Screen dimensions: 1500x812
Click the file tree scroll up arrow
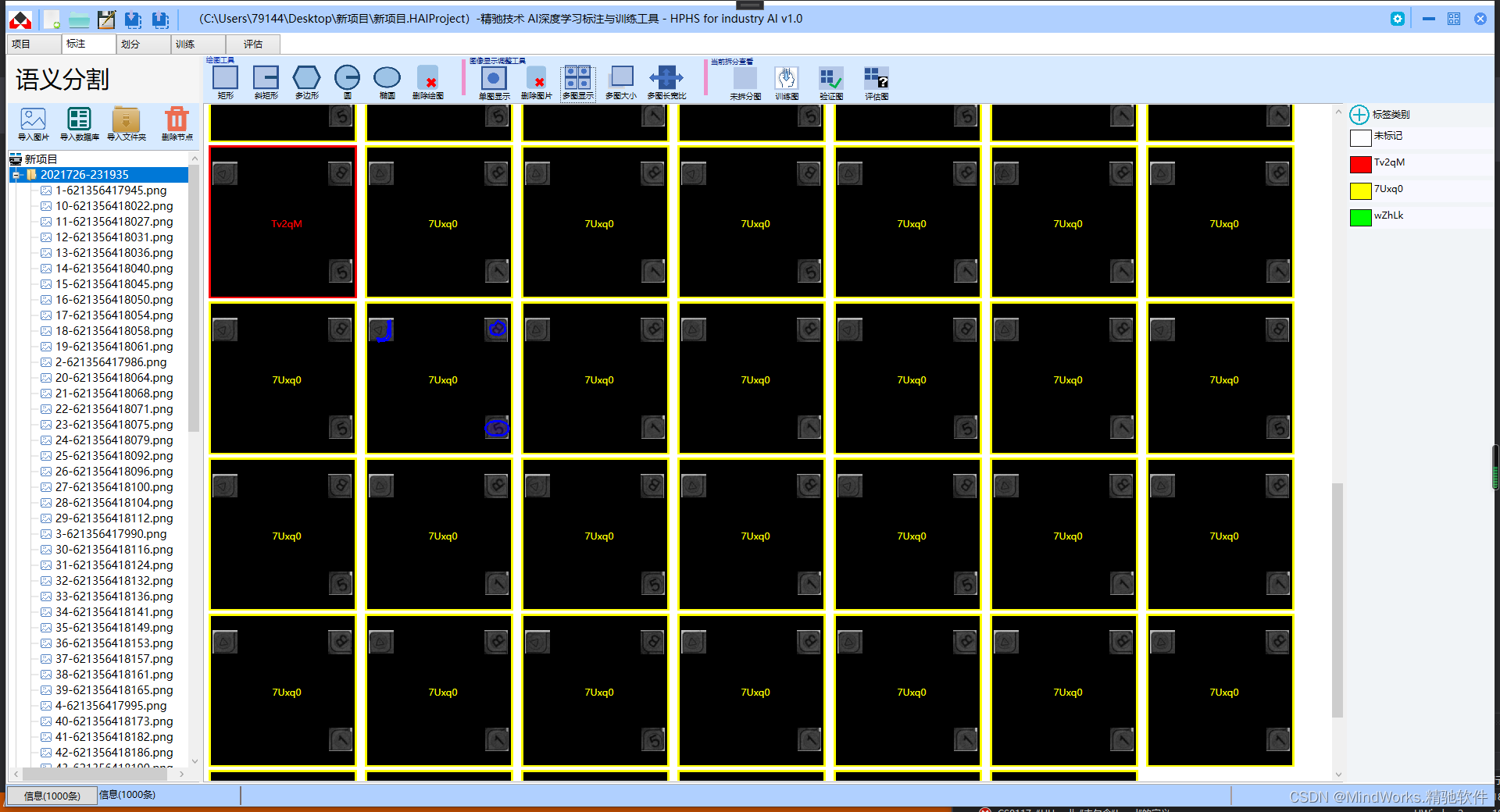click(x=195, y=158)
